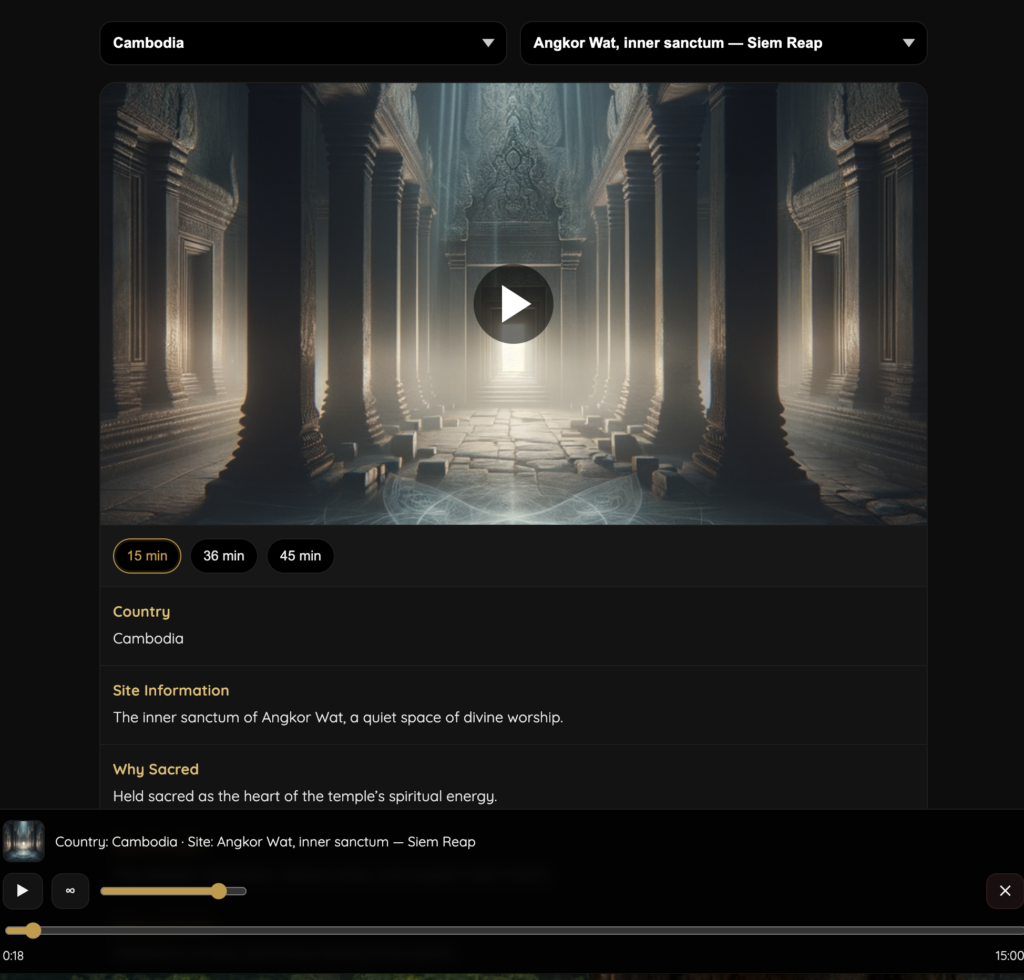Open the Cambodia country selector

tap(302, 43)
